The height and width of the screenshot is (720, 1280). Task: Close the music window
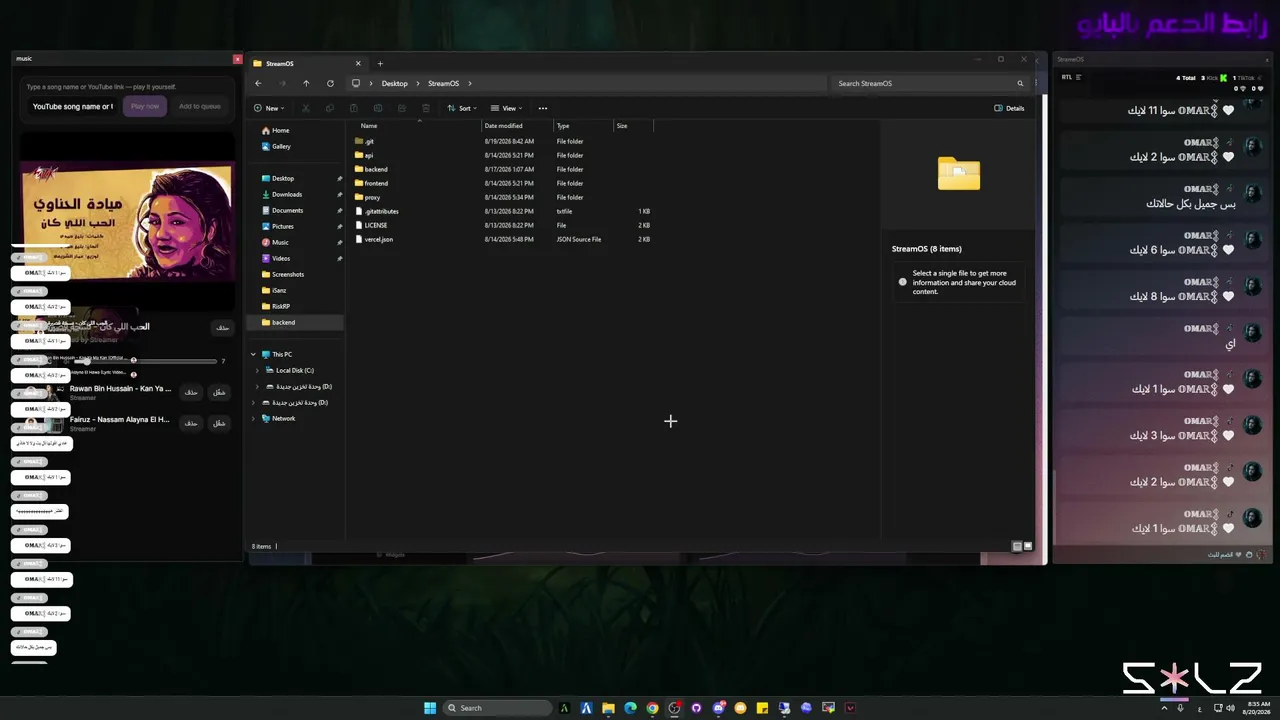[237, 59]
